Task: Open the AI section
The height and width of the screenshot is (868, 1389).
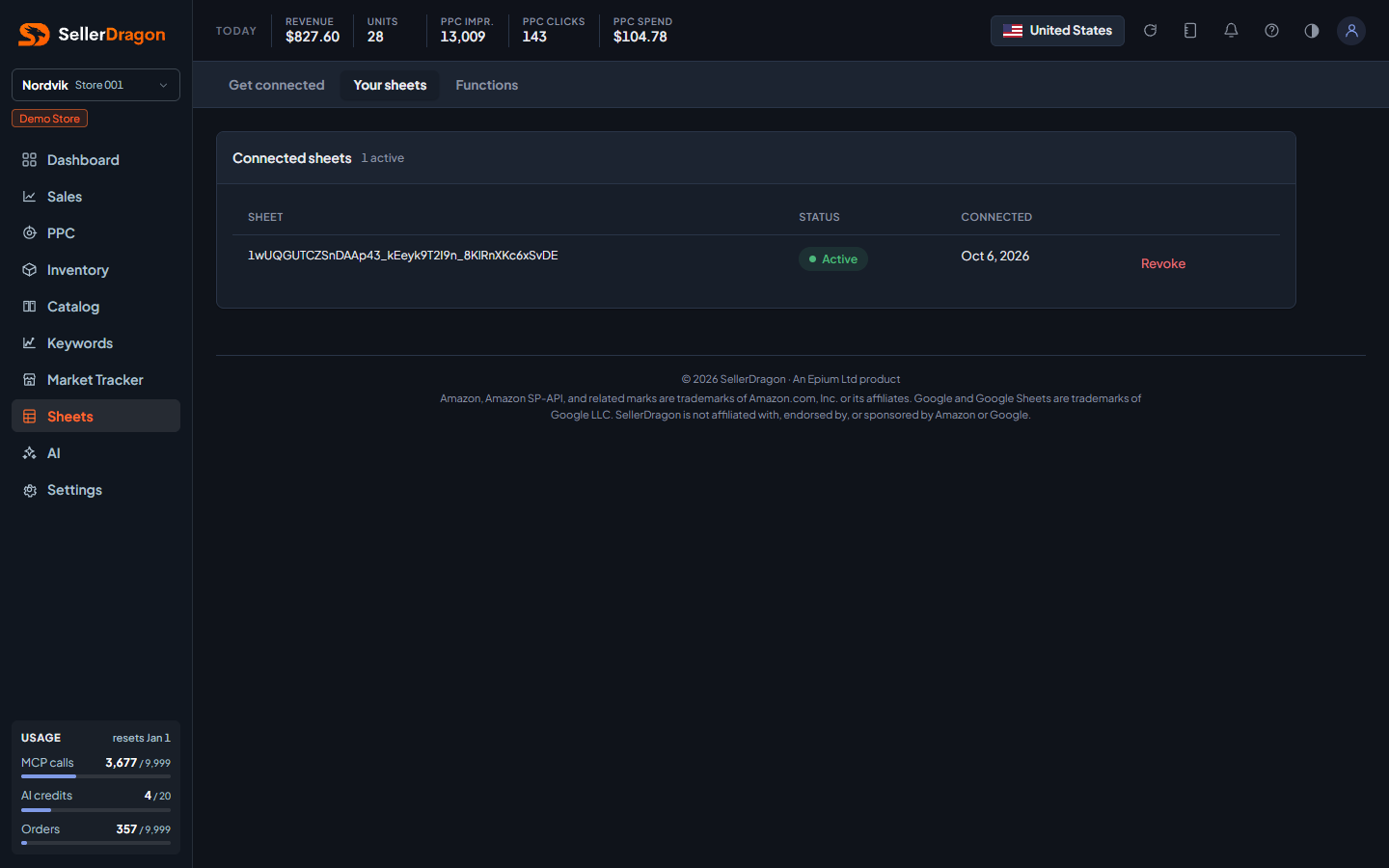Action: click(95, 453)
